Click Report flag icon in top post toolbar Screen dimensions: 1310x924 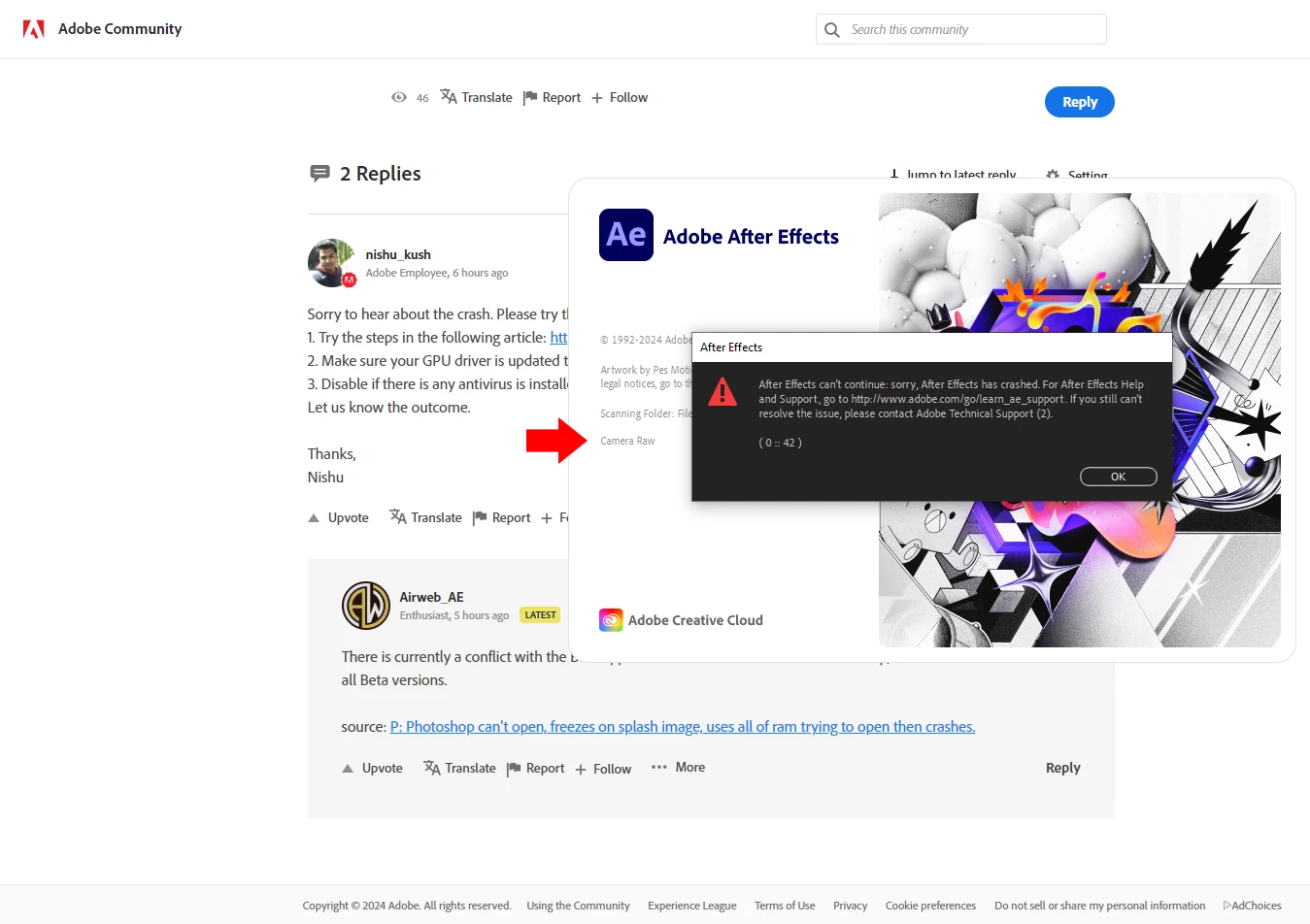(530, 97)
